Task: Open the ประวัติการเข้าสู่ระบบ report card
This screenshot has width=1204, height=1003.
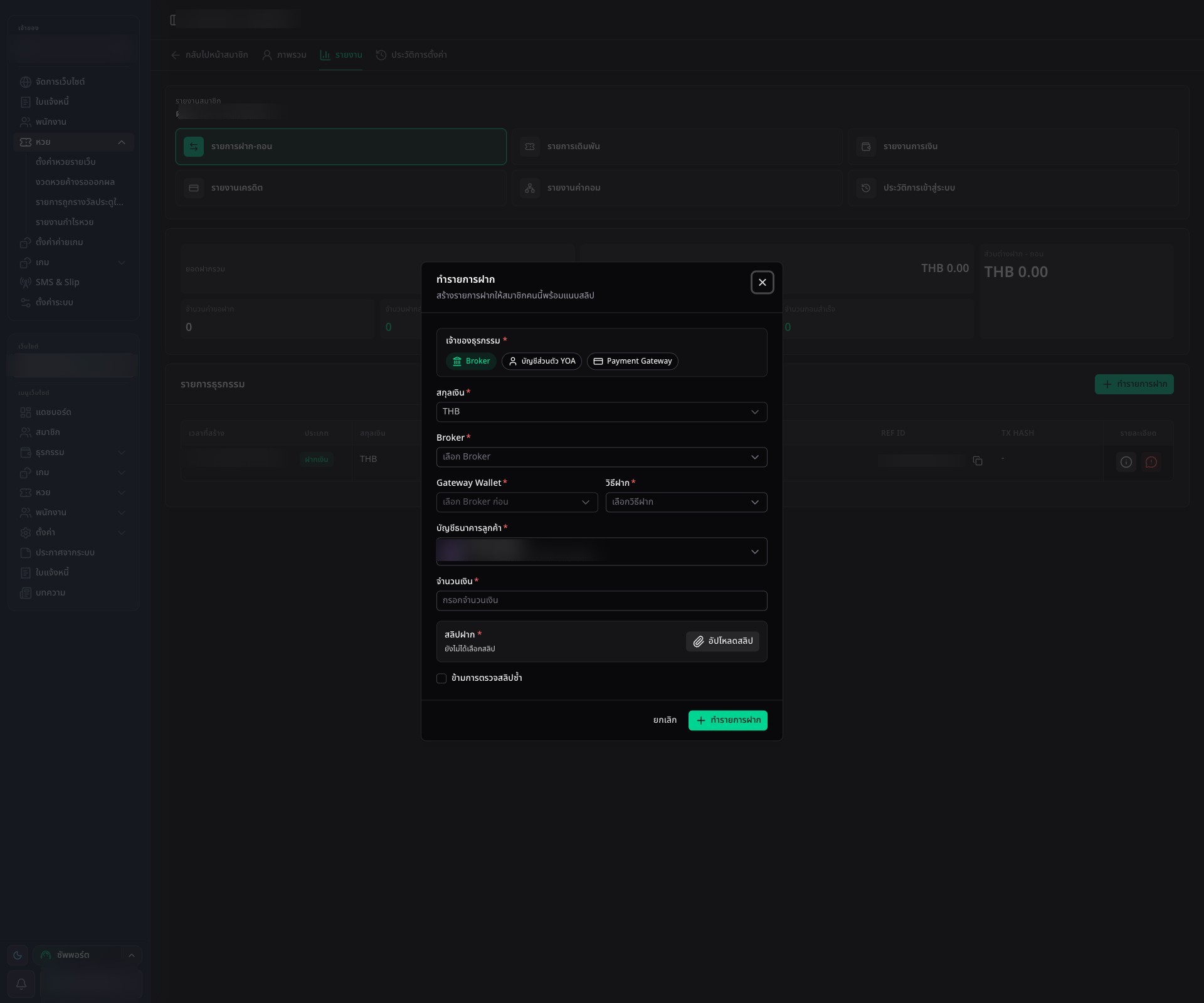Action: tap(1013, 188)
